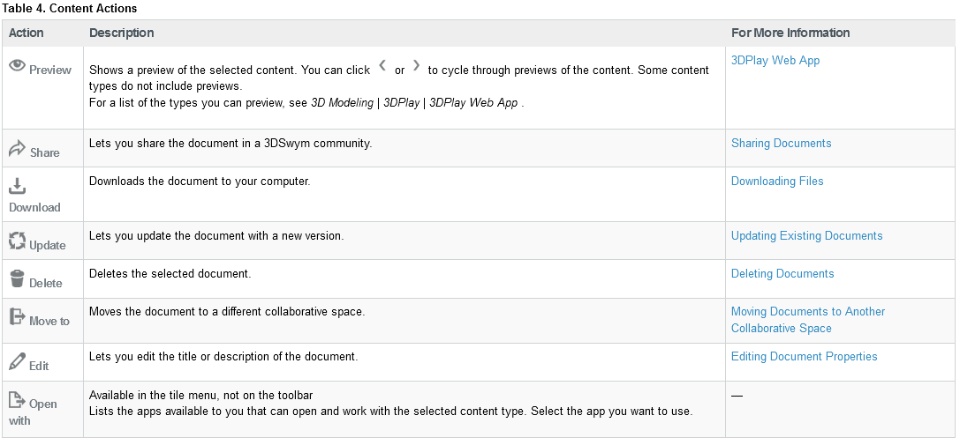Click the Update circular arrows icon
Viewport: 960px width, 445px height.
17,241
